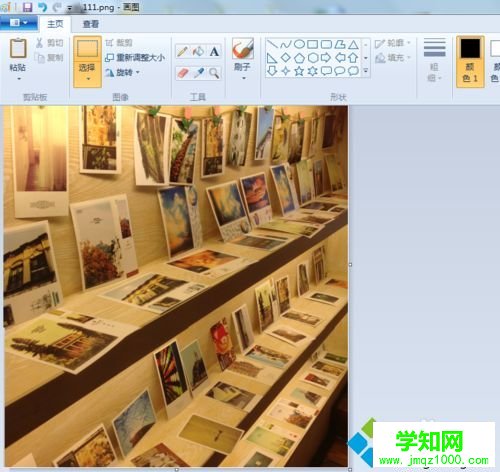Click the Redo arrow in quick access toolbar

(57, 7)
